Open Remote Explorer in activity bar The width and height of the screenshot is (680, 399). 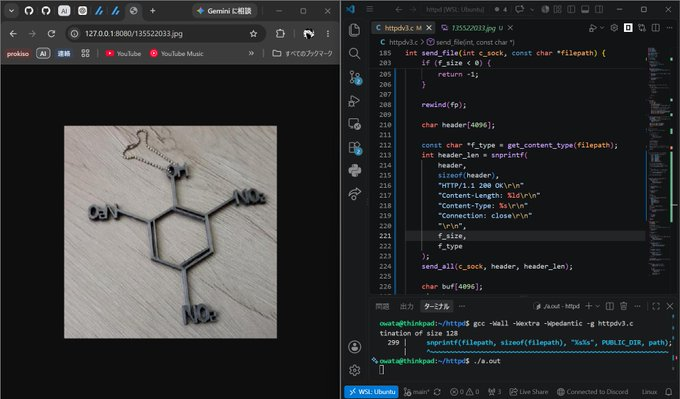[x=354, y=124]
